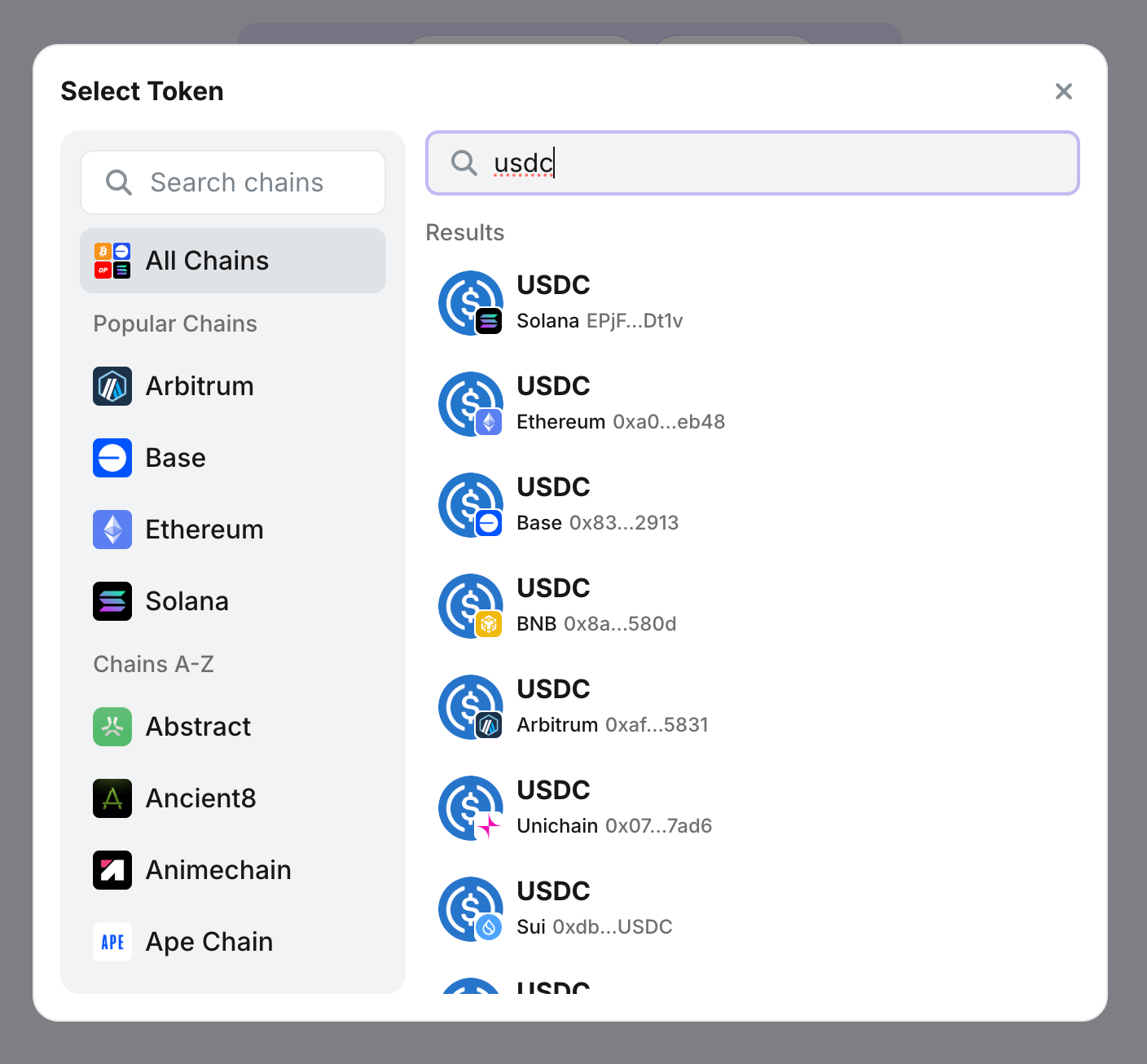Screen dimensions: 1147x1064
Task: Select USDC on BNB
Action: (753, 606)
